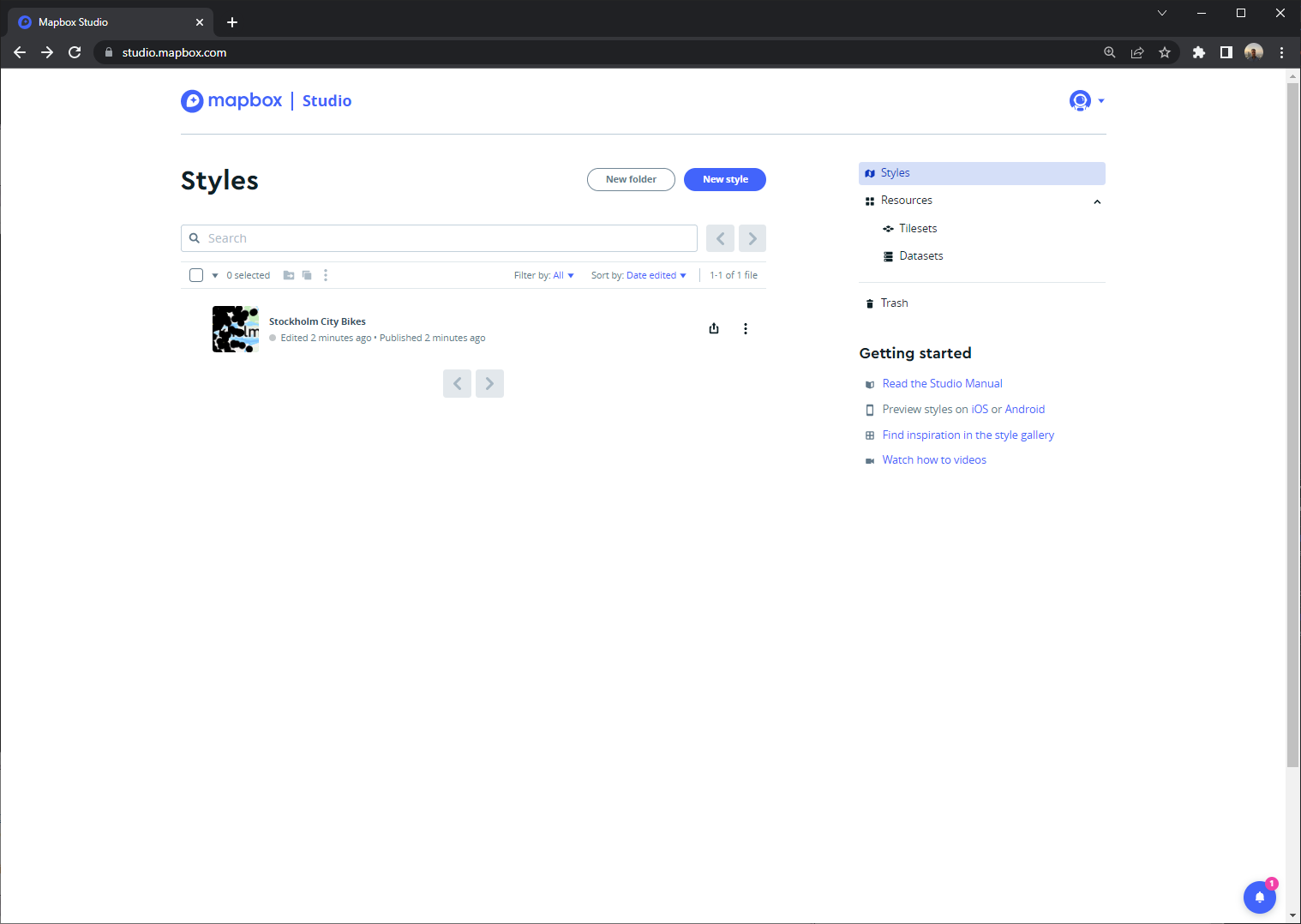Image resolution: width=1301 pixels, height=924 pixels.
Task: Collapse the Resources section chevron
Action: point(1097,201)
